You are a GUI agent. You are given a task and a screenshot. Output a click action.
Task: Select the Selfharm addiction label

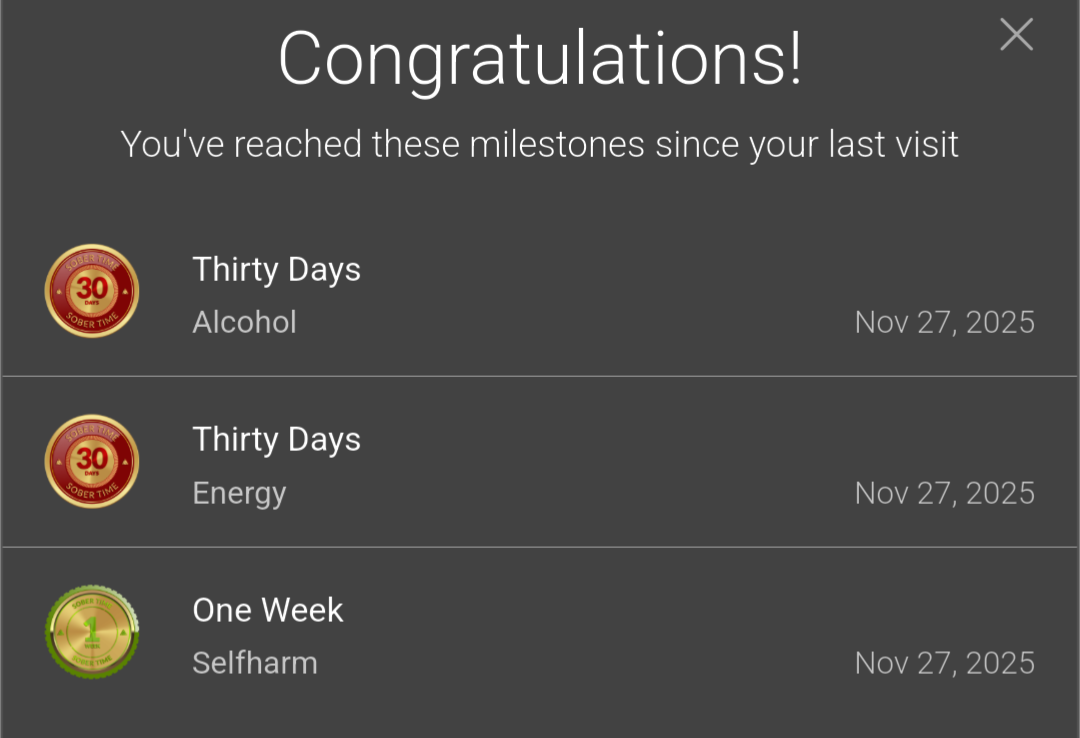pos(255,663)
